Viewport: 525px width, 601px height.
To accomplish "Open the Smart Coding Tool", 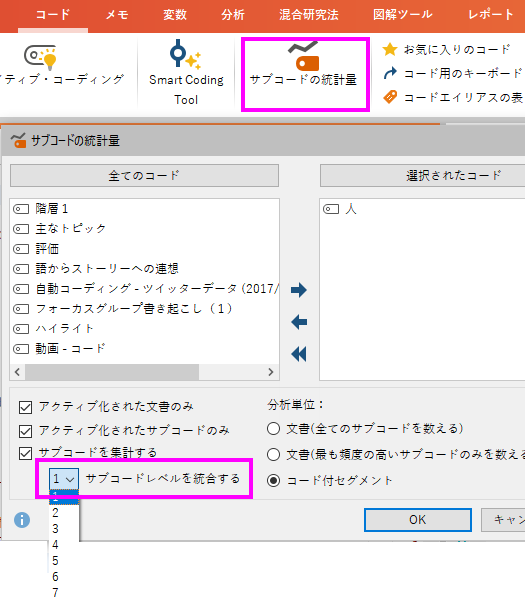I will pos(186,72).
